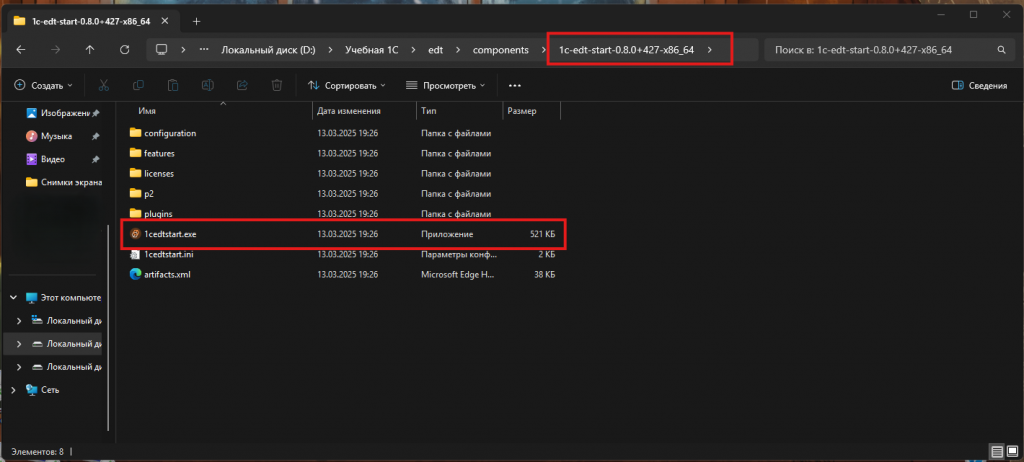The width and height of the screenshot is (1024, 462).
Task: Select Этот компьютер in navigation pane
Action: (x=63, y=297)
